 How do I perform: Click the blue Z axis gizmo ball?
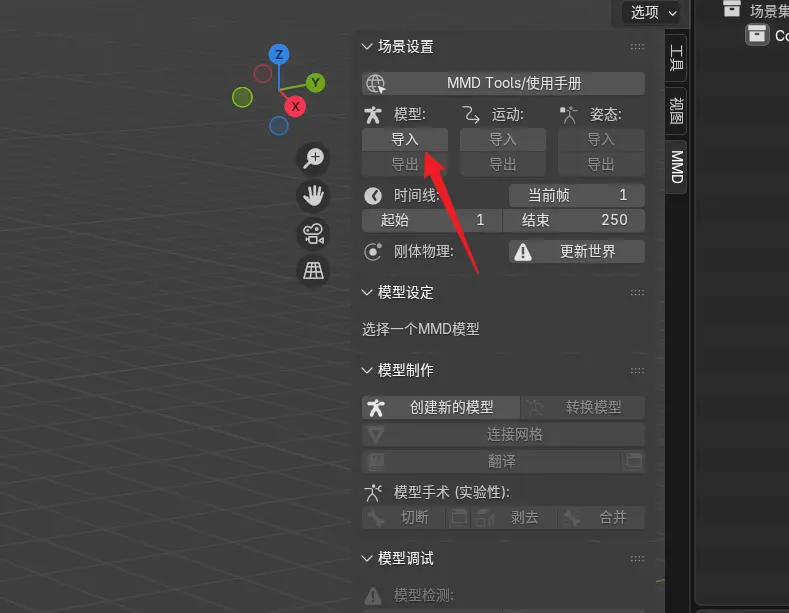(279, 54)
